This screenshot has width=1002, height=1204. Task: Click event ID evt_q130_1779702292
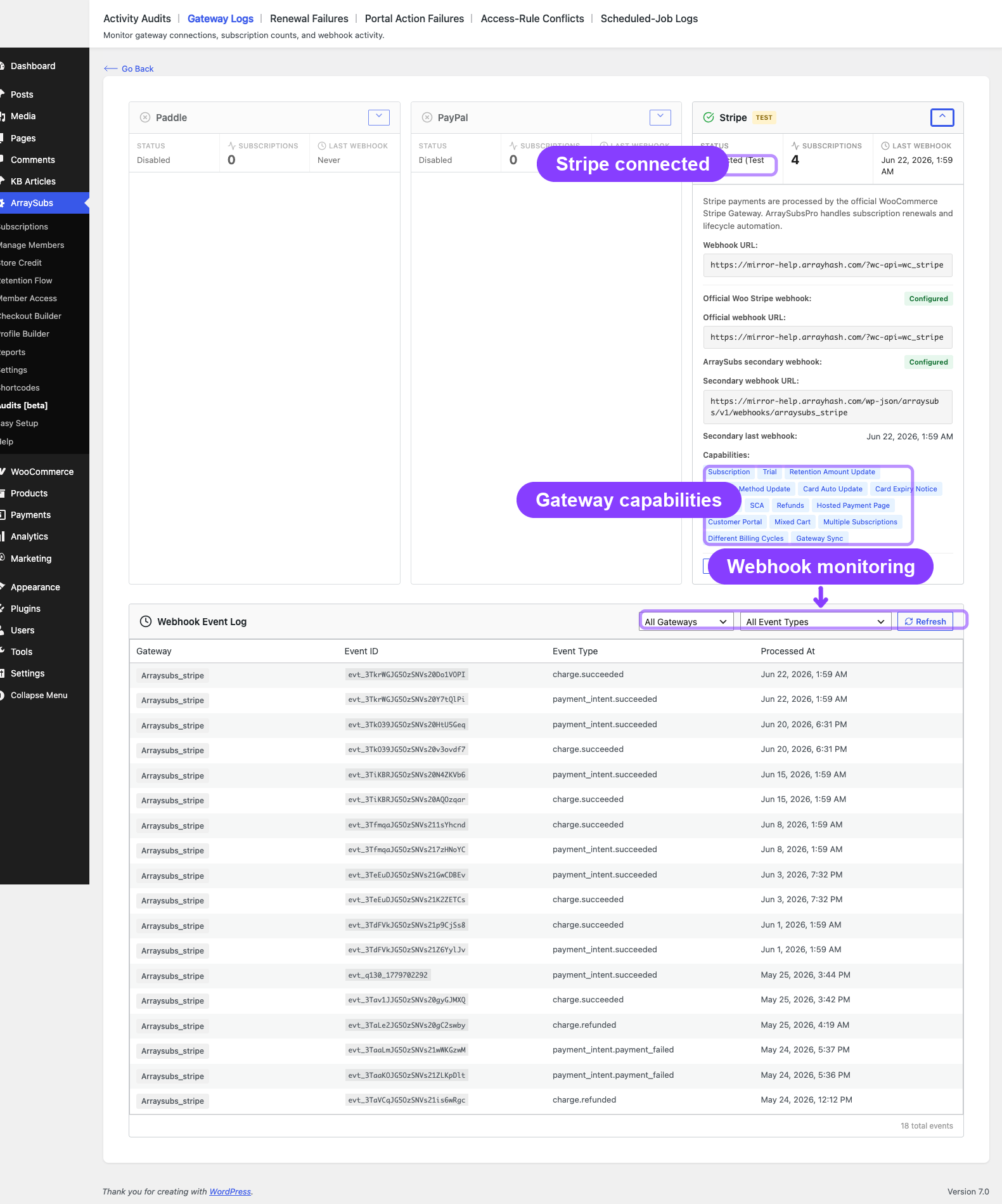pyautogui.click(x=388, y=975)
